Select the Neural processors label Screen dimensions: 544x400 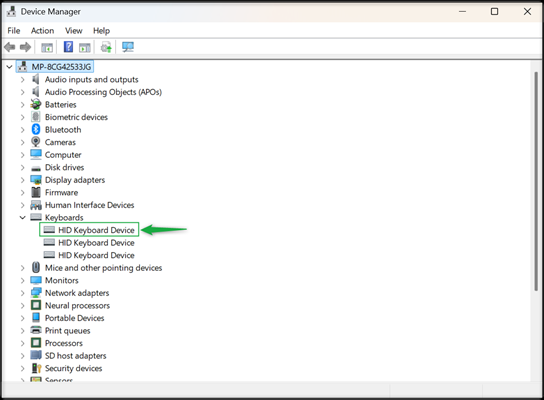pos(77,305)
